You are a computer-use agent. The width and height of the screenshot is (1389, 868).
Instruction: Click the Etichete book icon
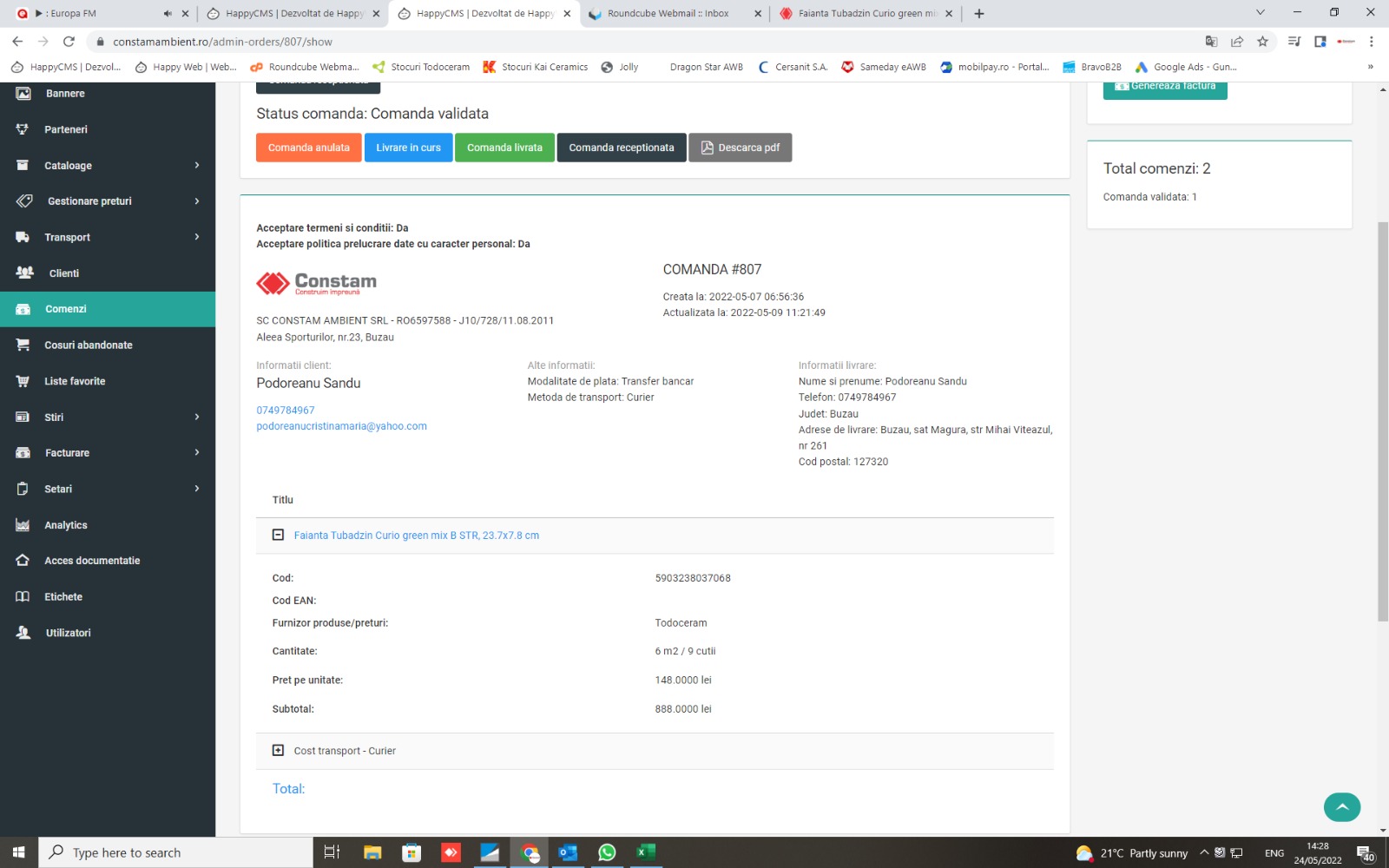coord(23,596)
